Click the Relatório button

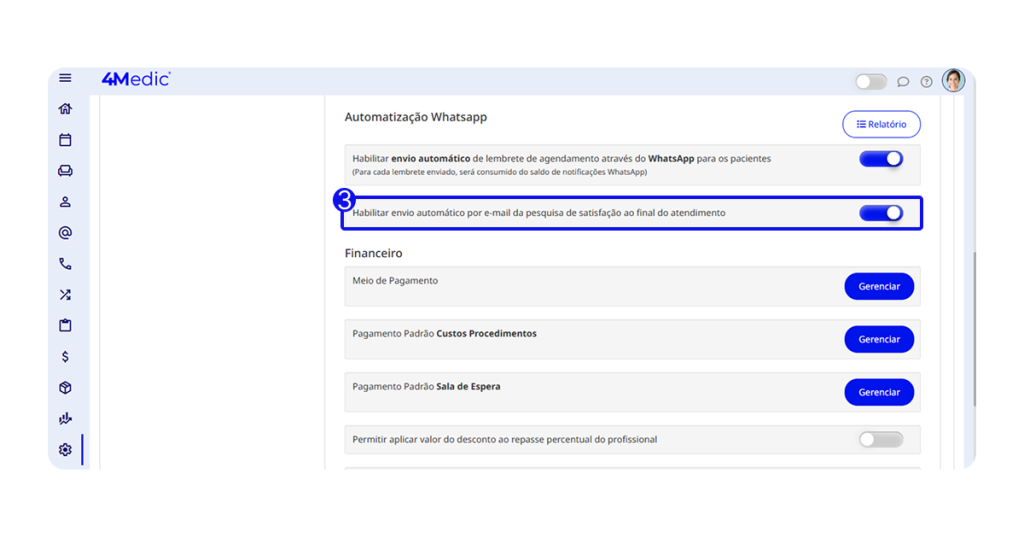click(x=881, y=124)
